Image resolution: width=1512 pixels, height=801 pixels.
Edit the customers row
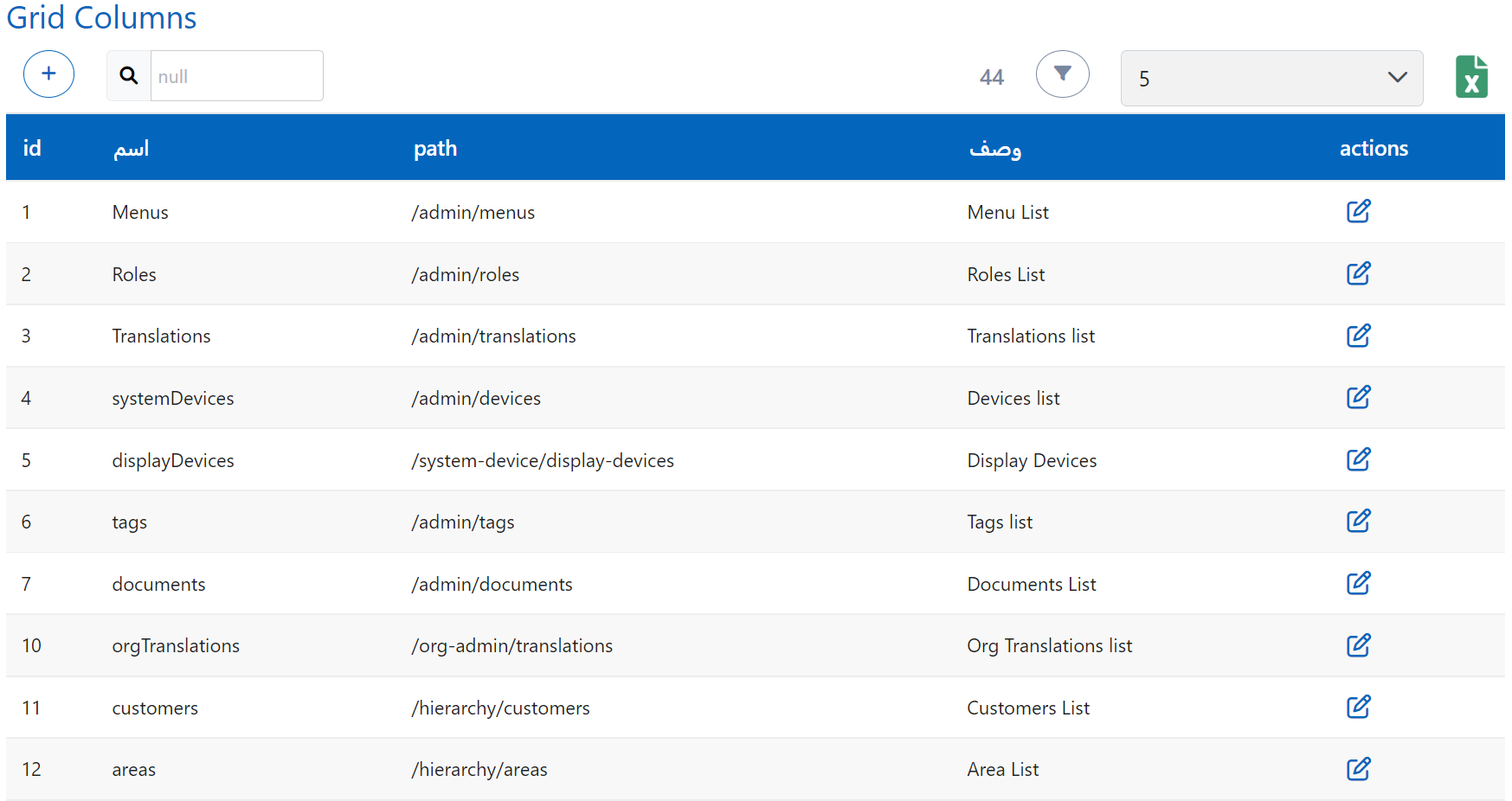point(1358,708)
